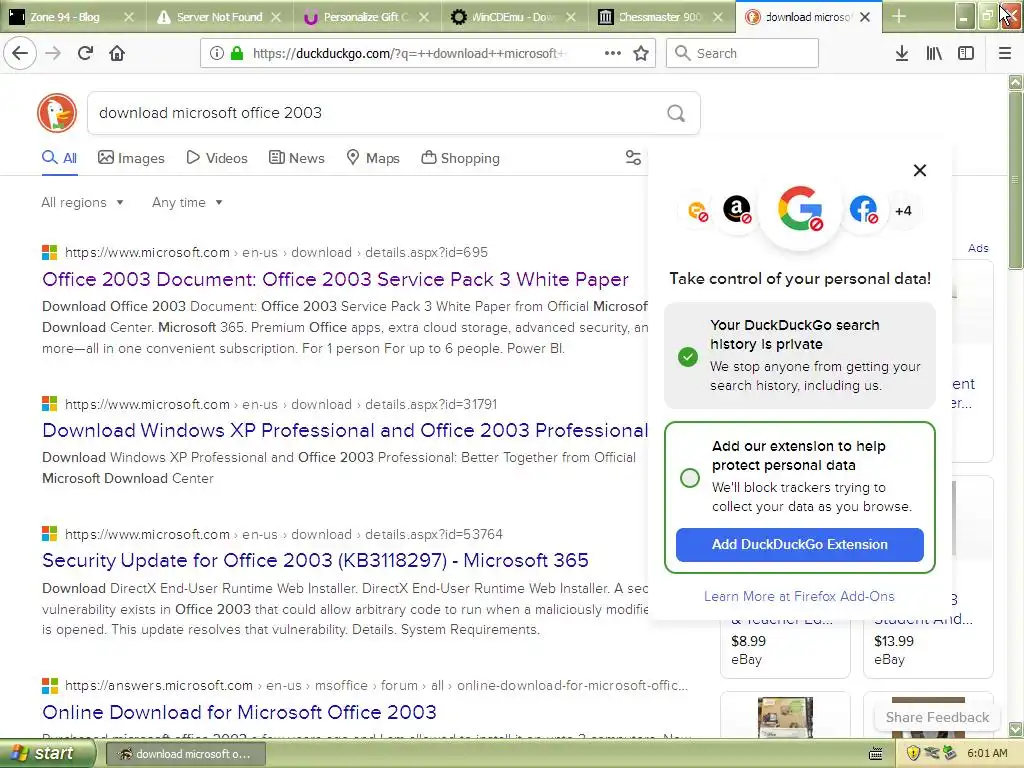The width and height of the screenshot is (1024, 768).
Task: Click the security shield tray icon
Action: [913, 753]
